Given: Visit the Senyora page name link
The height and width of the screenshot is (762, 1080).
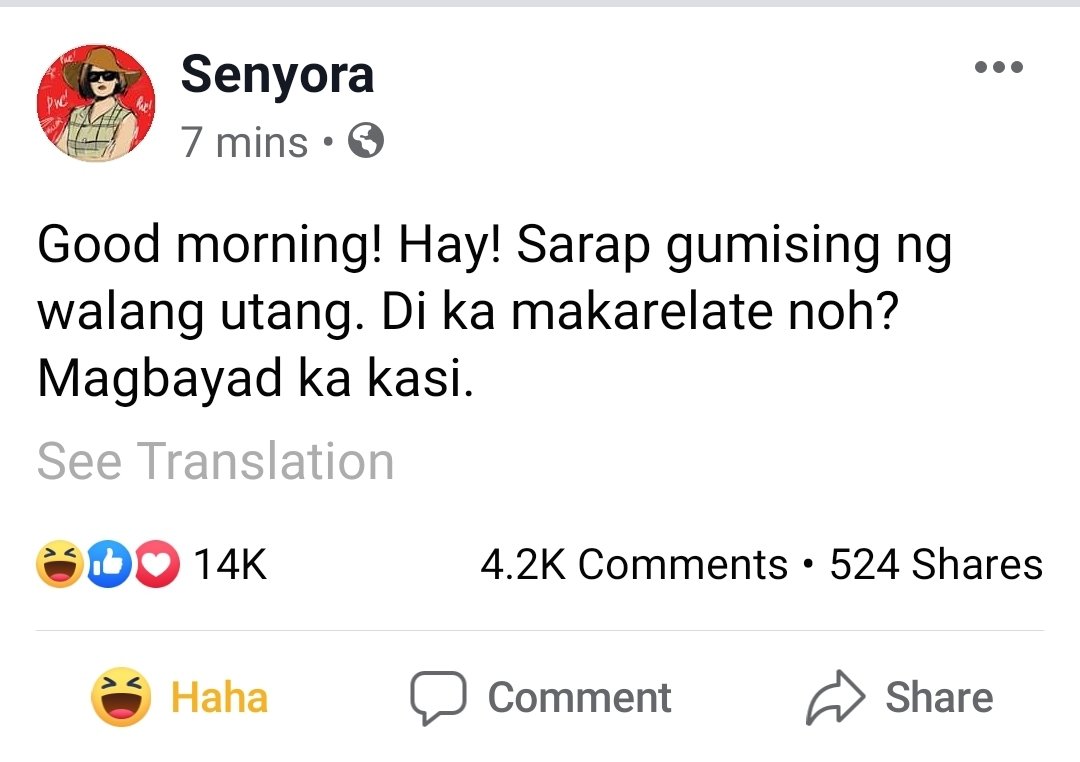Looking at the screenshot, I should point(277,76).
